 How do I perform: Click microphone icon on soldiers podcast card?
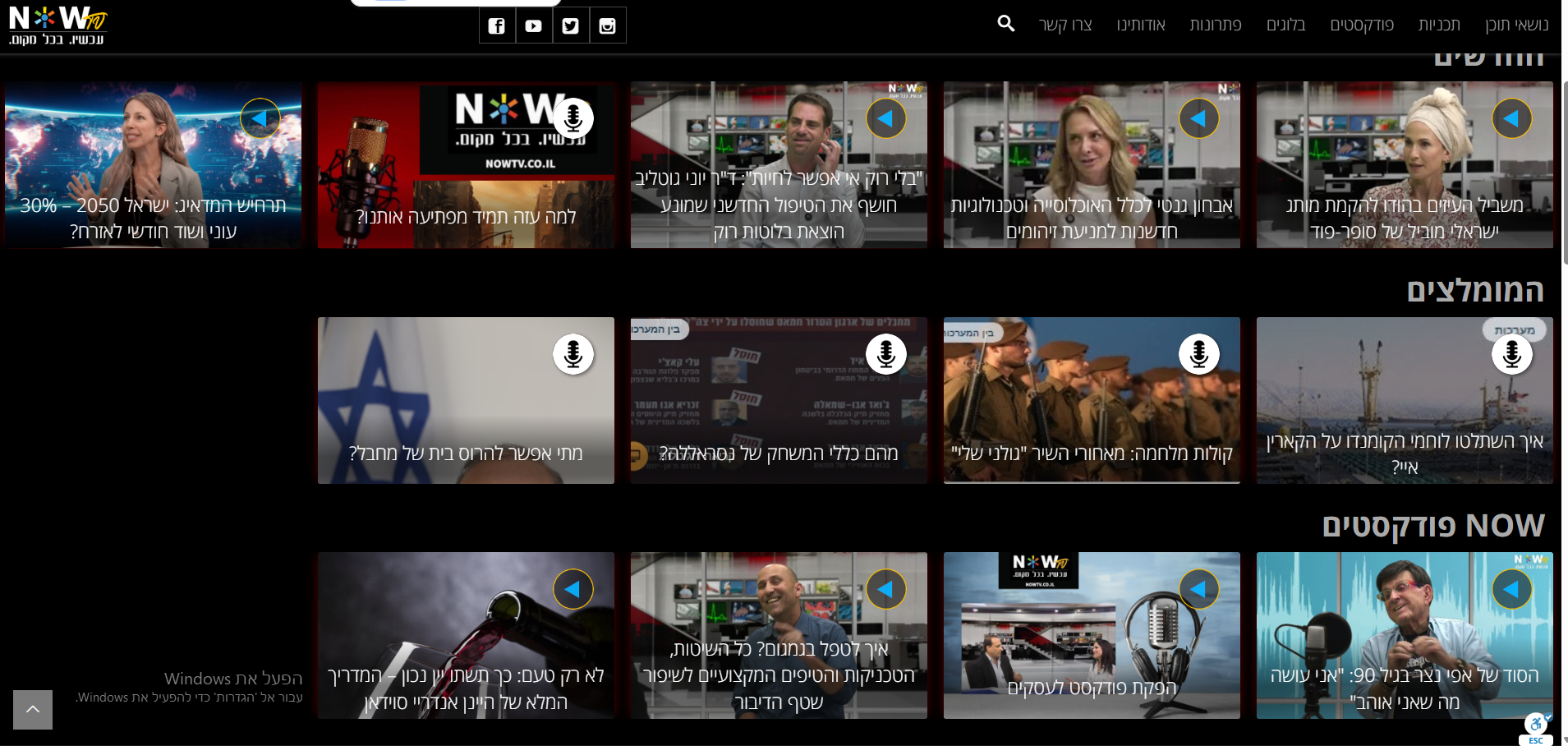pos(1199,354)
